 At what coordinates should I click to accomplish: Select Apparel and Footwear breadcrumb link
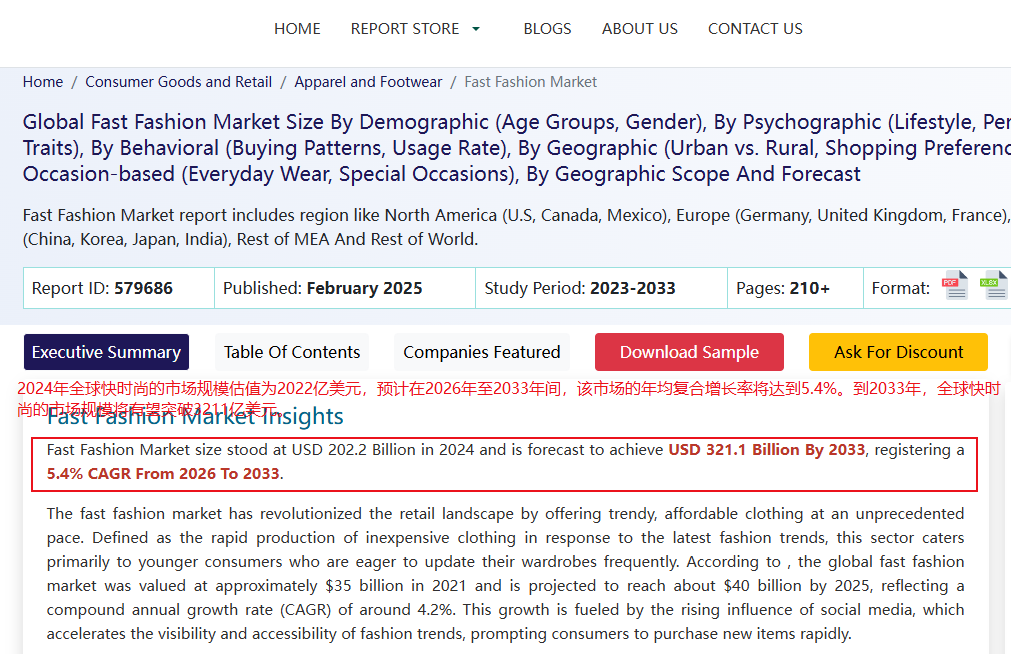(368, 82)
